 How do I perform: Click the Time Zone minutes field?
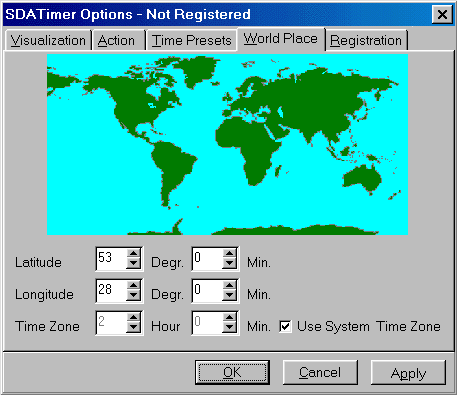(208, 323)
